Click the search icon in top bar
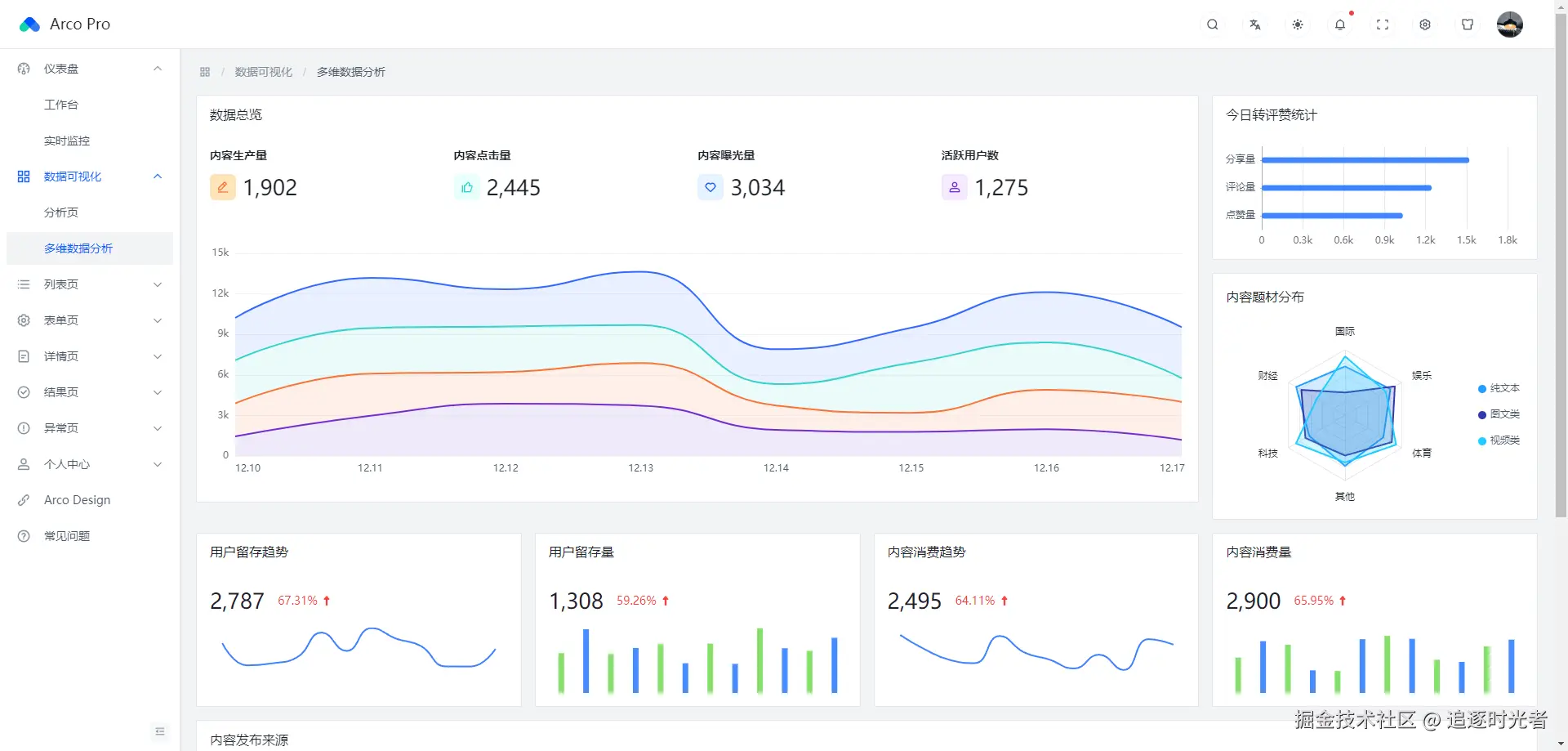Viewport: 1568px width, 751px height. pos(1213,25)
